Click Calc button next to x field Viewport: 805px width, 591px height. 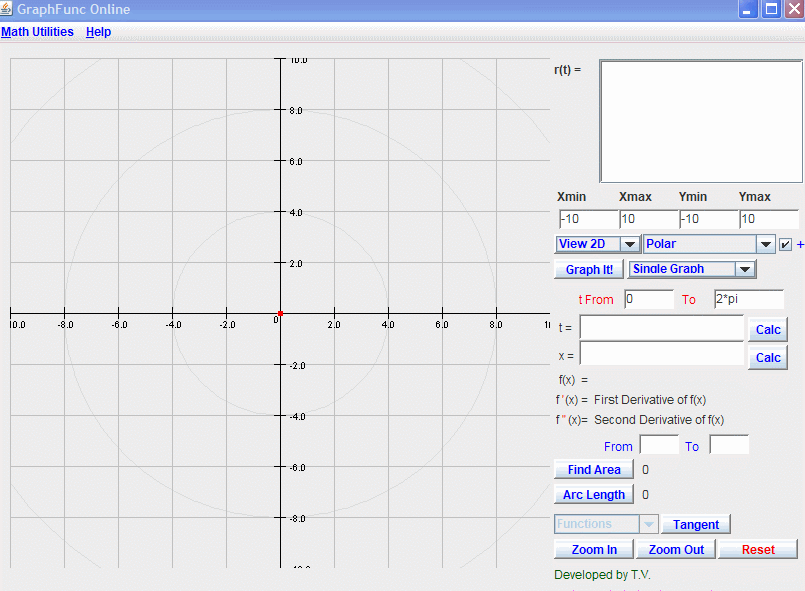768,358
